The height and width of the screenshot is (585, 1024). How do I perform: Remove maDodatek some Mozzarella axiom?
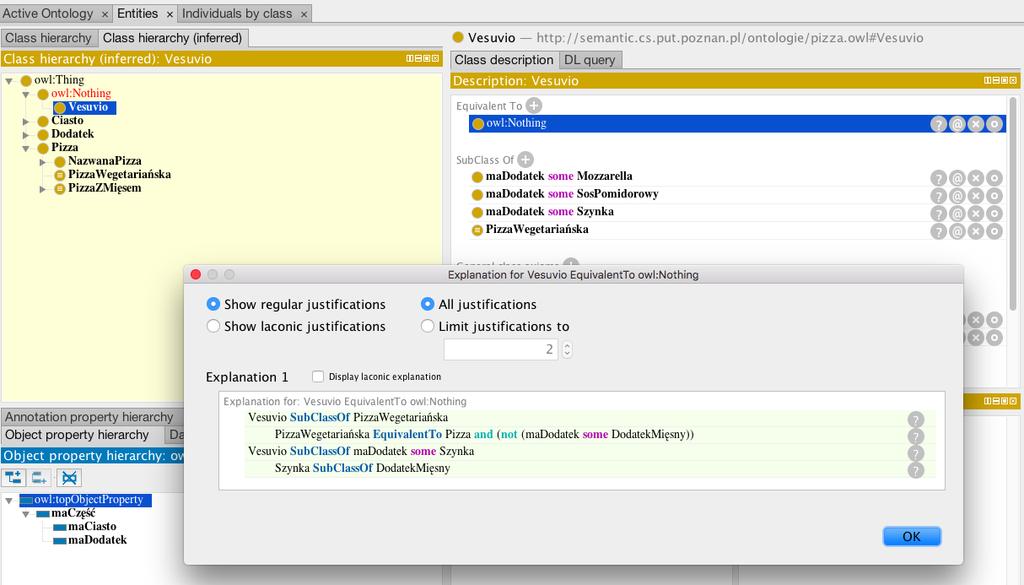click(x=976, y=178)
